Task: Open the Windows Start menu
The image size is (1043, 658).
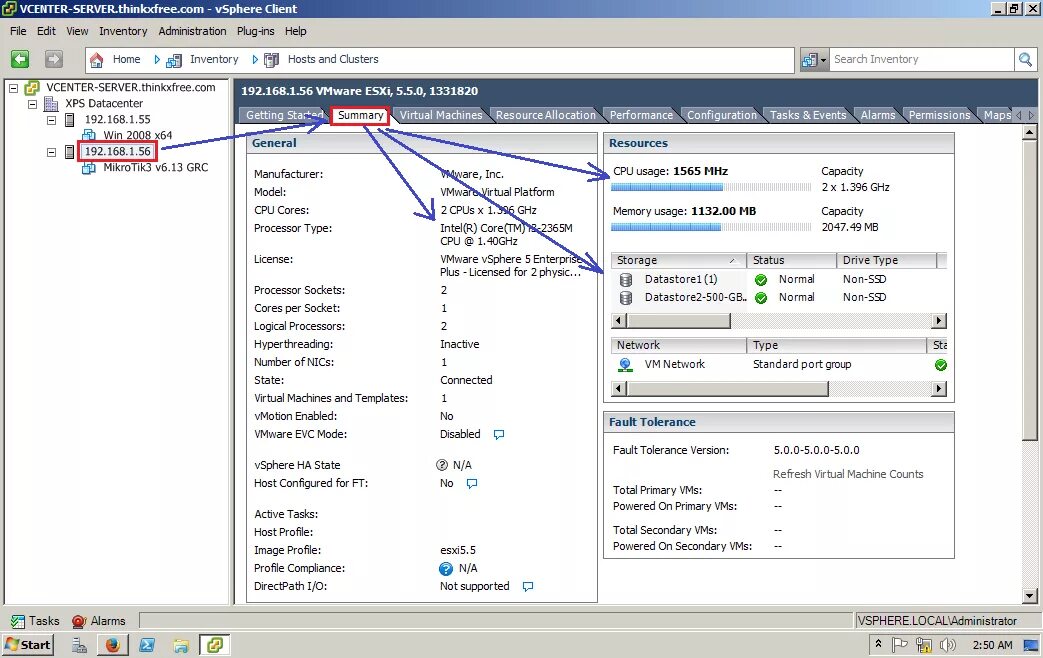Action: point(28,645)
